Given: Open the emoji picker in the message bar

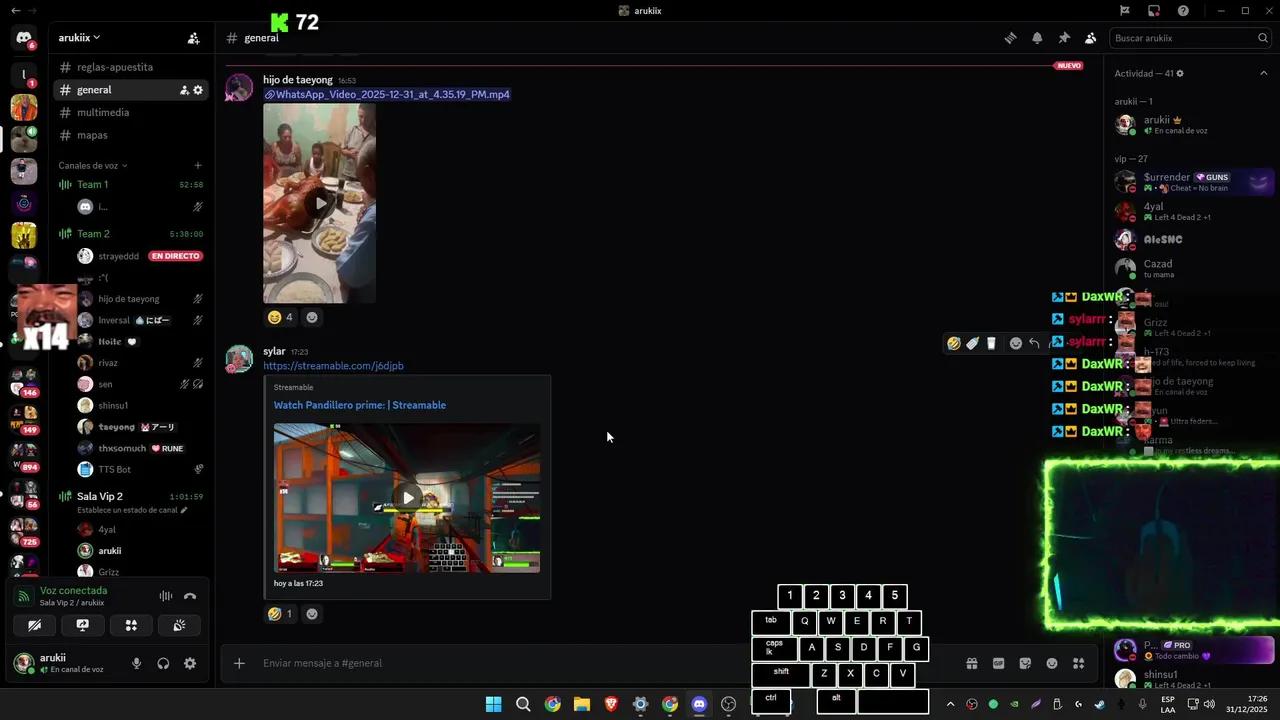Looking at the screenshot, I should (1051, 663).
